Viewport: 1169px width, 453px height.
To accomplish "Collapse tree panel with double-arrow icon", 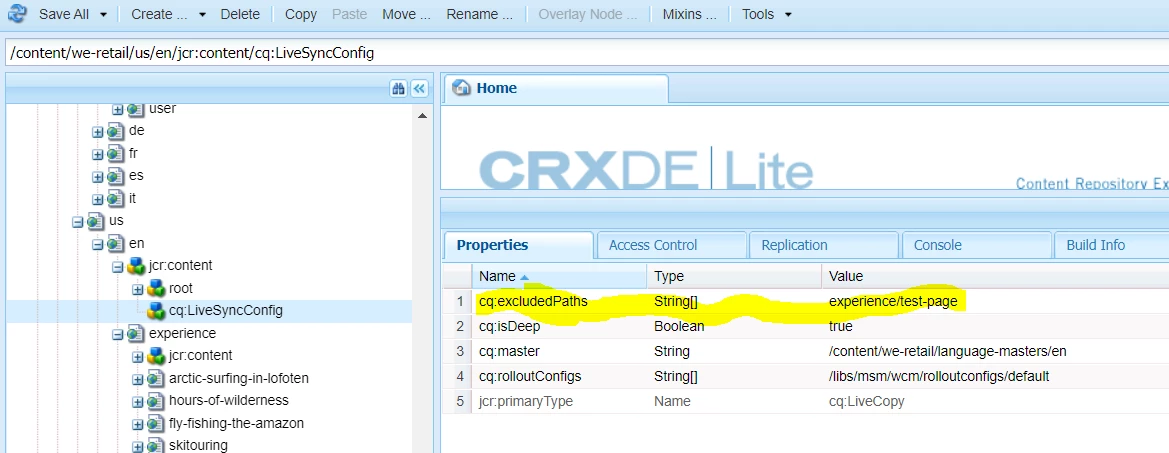I will 420,89.
